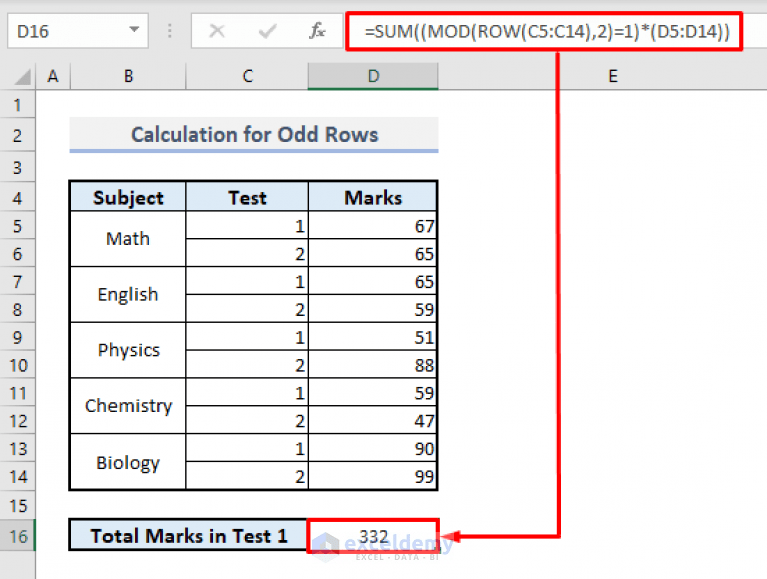Select the 'Chemistry' subject cell

click(128, 406)
